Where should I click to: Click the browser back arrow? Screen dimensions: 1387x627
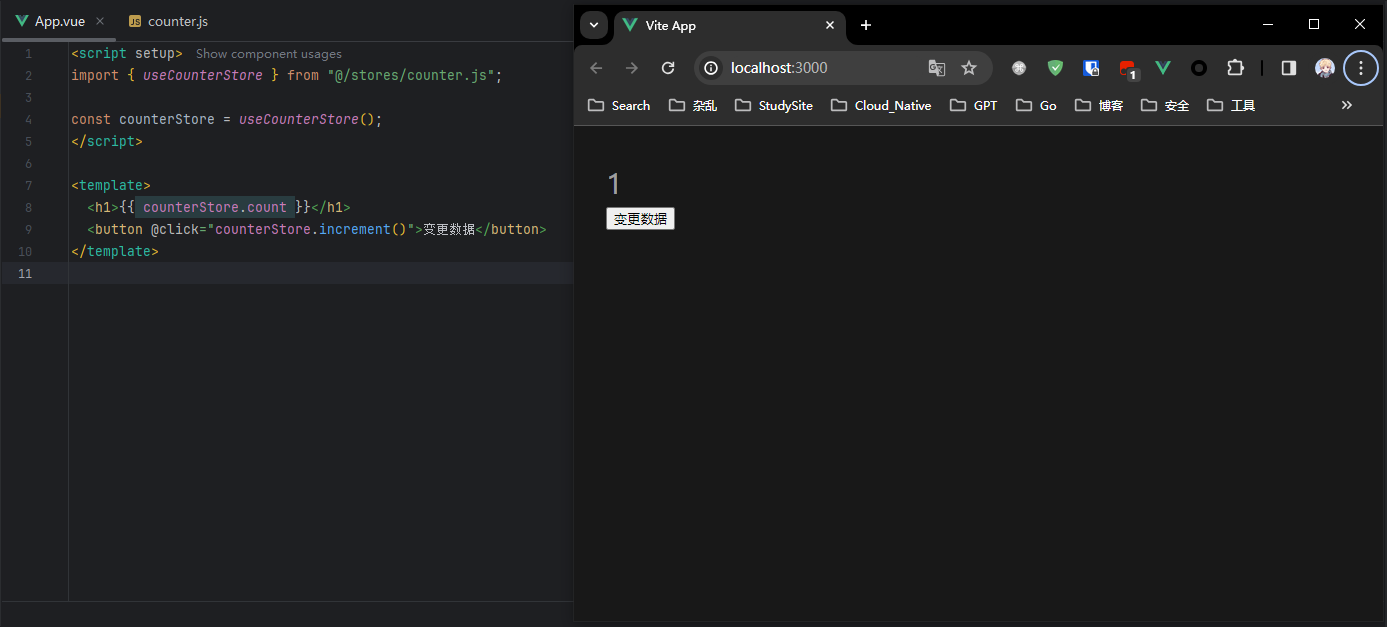click(x=596, y=68)
